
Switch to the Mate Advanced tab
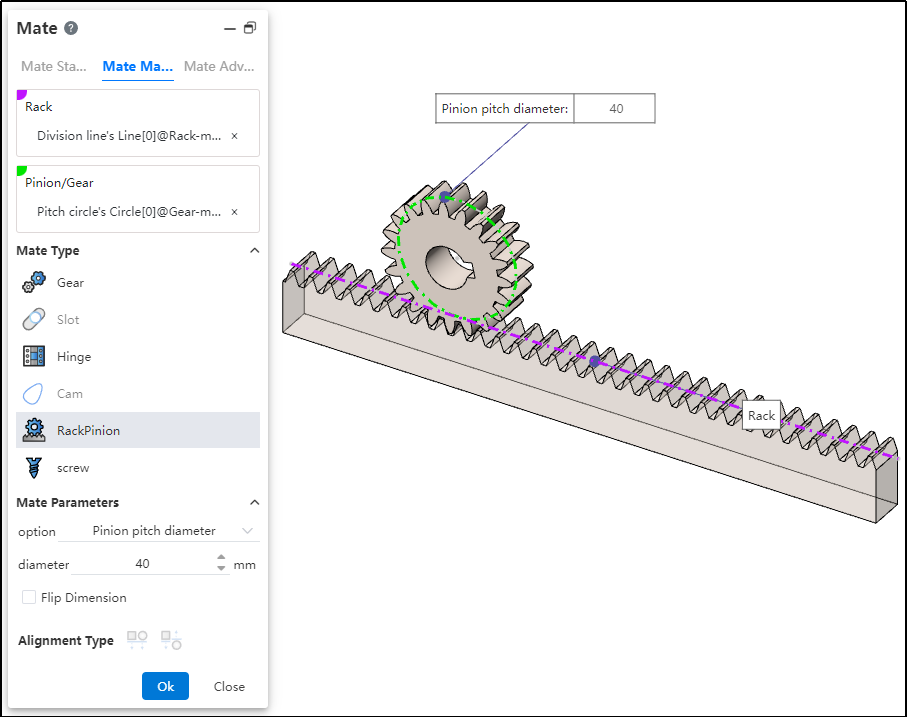tap(219, 67)
